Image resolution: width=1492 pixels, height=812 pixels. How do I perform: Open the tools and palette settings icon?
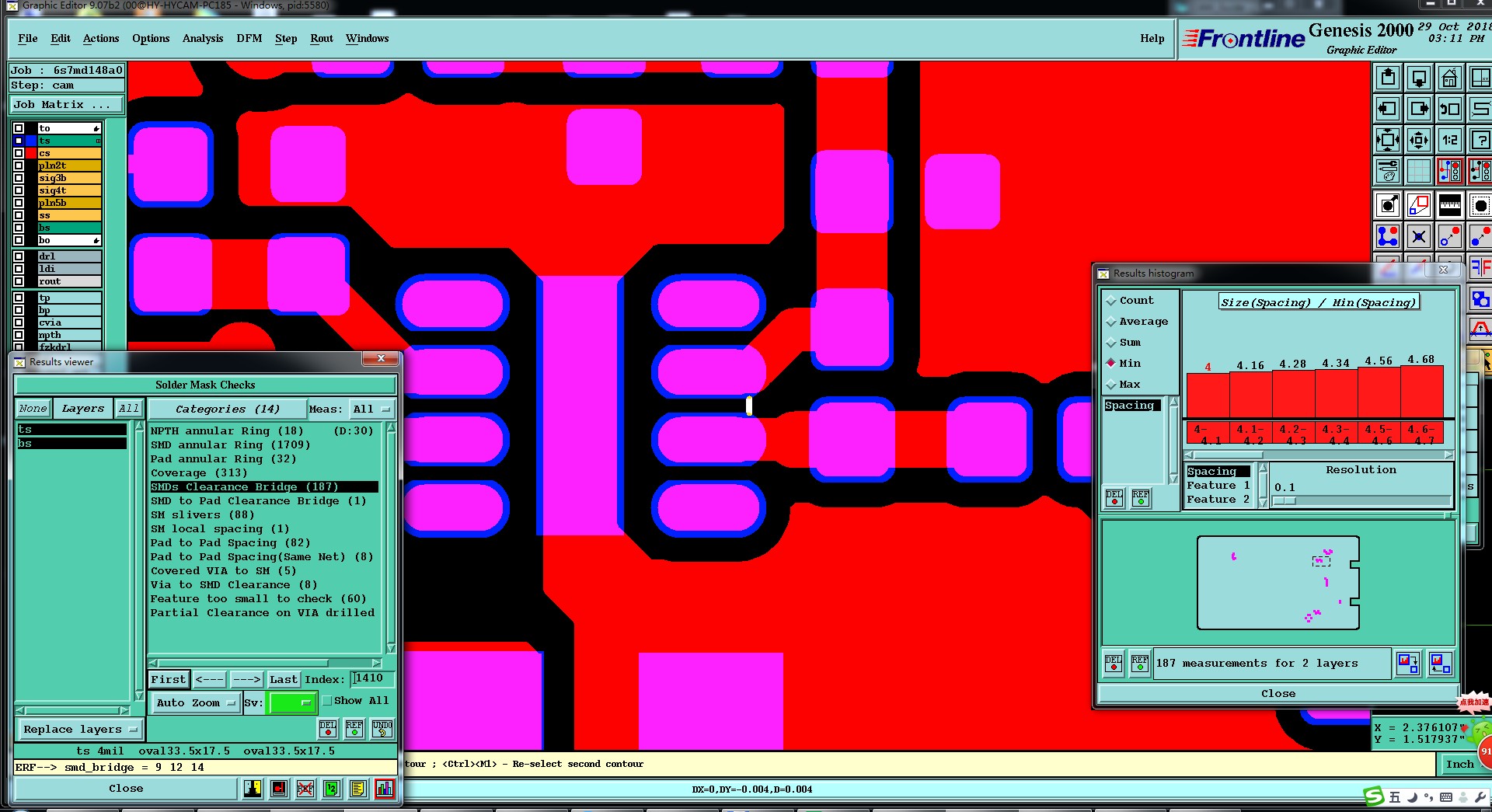[x=1388, y=171]
